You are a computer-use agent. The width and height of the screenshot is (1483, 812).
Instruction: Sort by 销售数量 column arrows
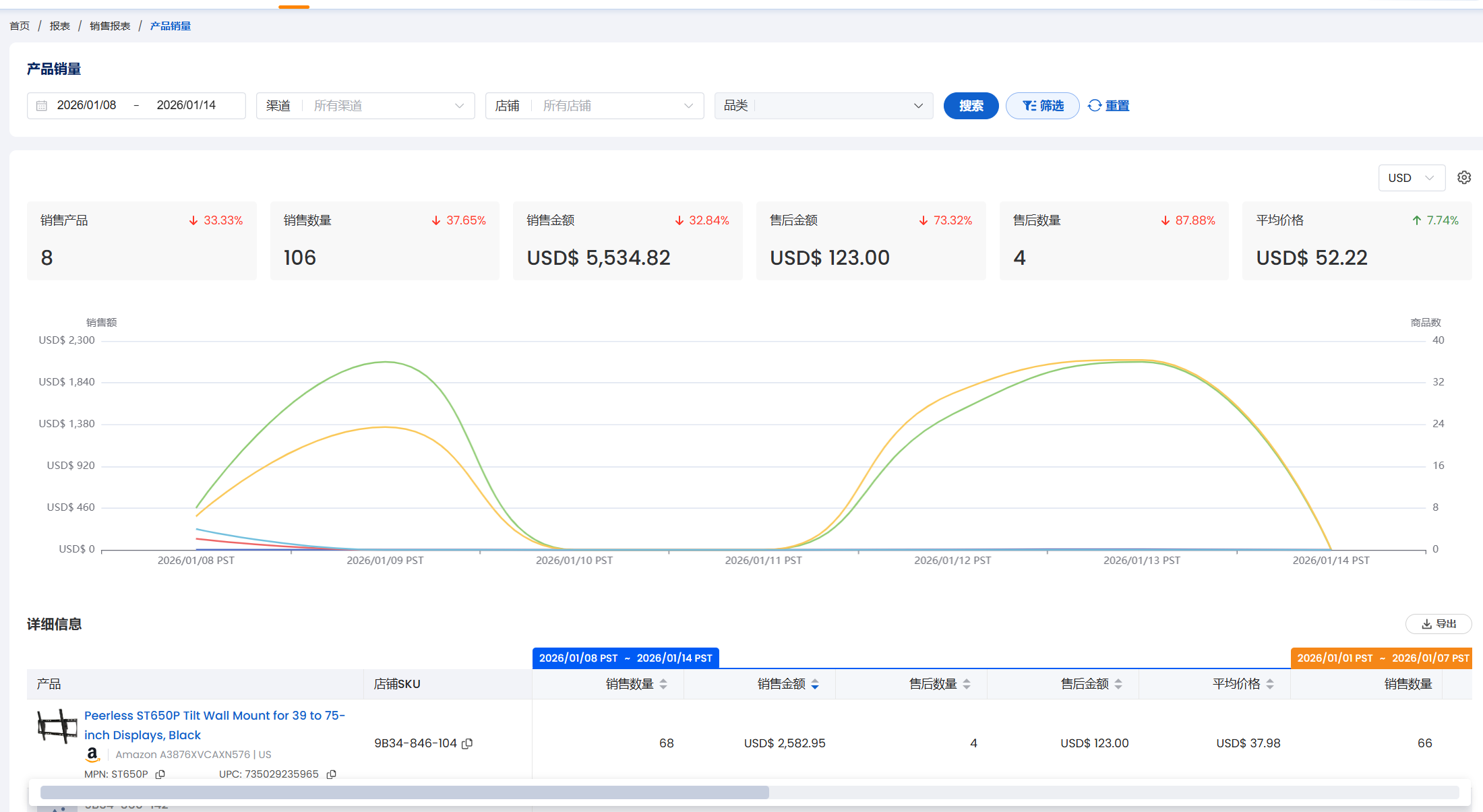point(663,684)
